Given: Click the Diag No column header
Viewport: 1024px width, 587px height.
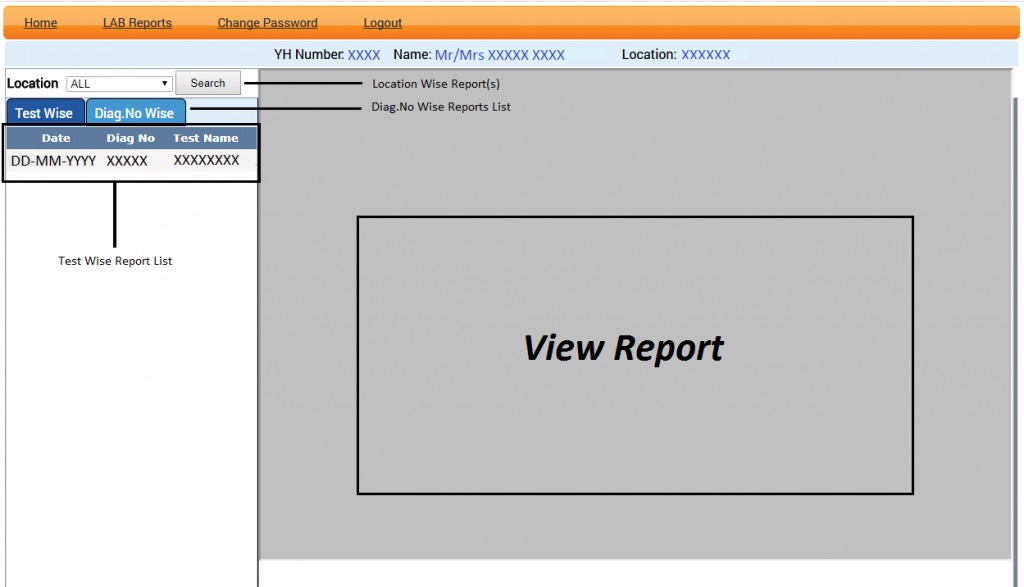Looking at the screenshot, I should (x=131, y=139).
